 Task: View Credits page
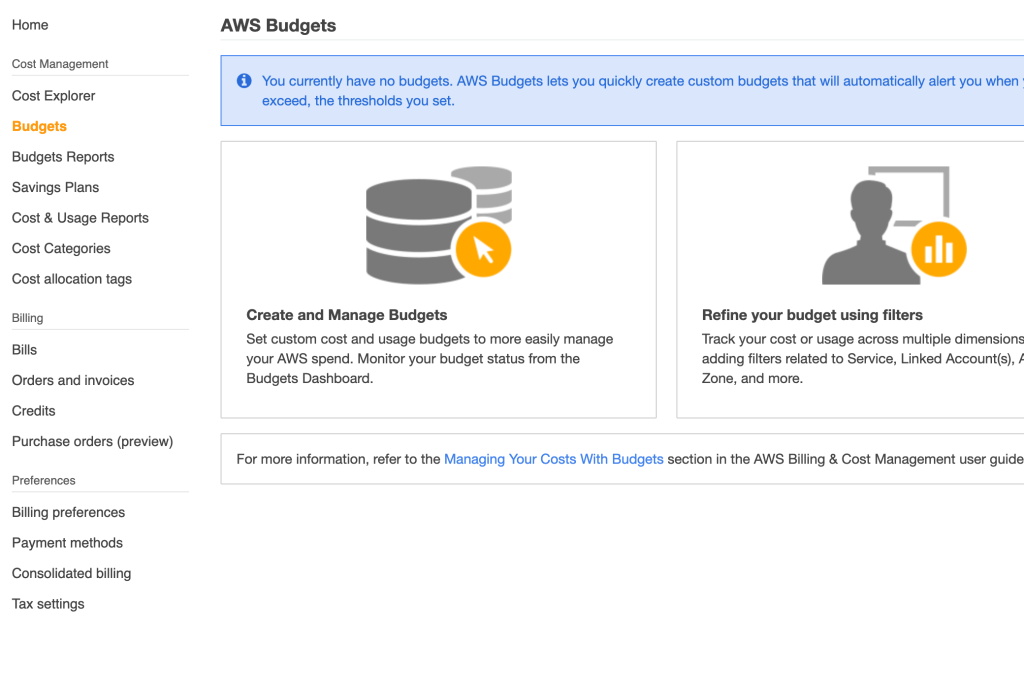33,411
